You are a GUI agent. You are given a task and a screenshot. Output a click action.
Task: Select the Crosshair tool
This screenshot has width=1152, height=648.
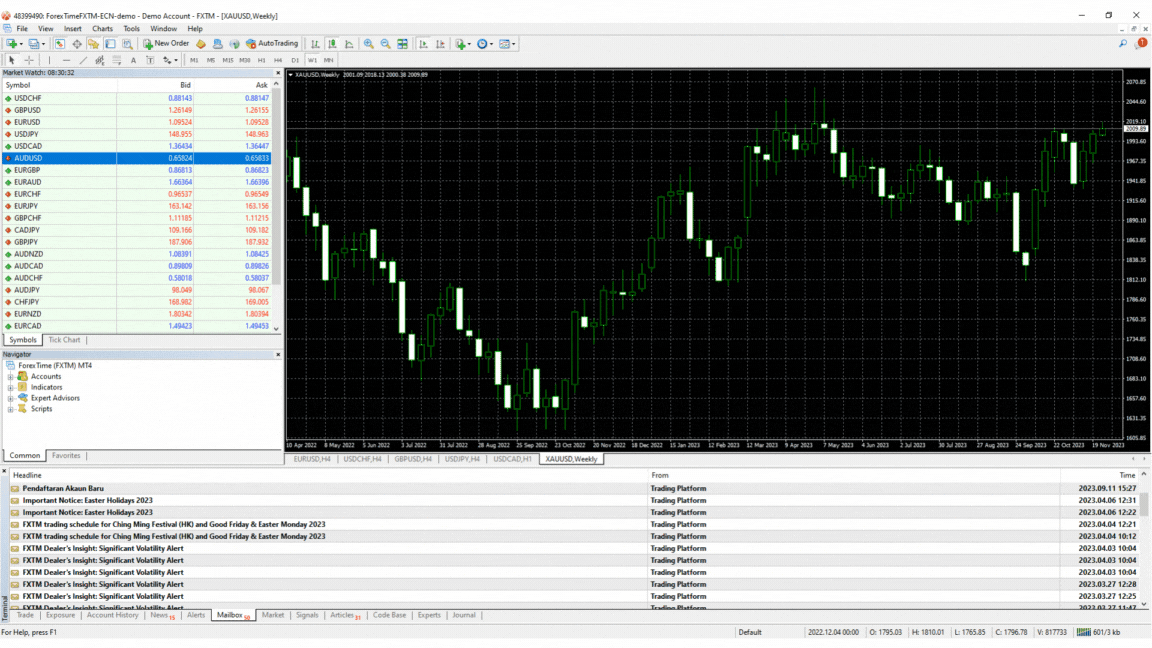pyautogui.click(x=29, y=60)
